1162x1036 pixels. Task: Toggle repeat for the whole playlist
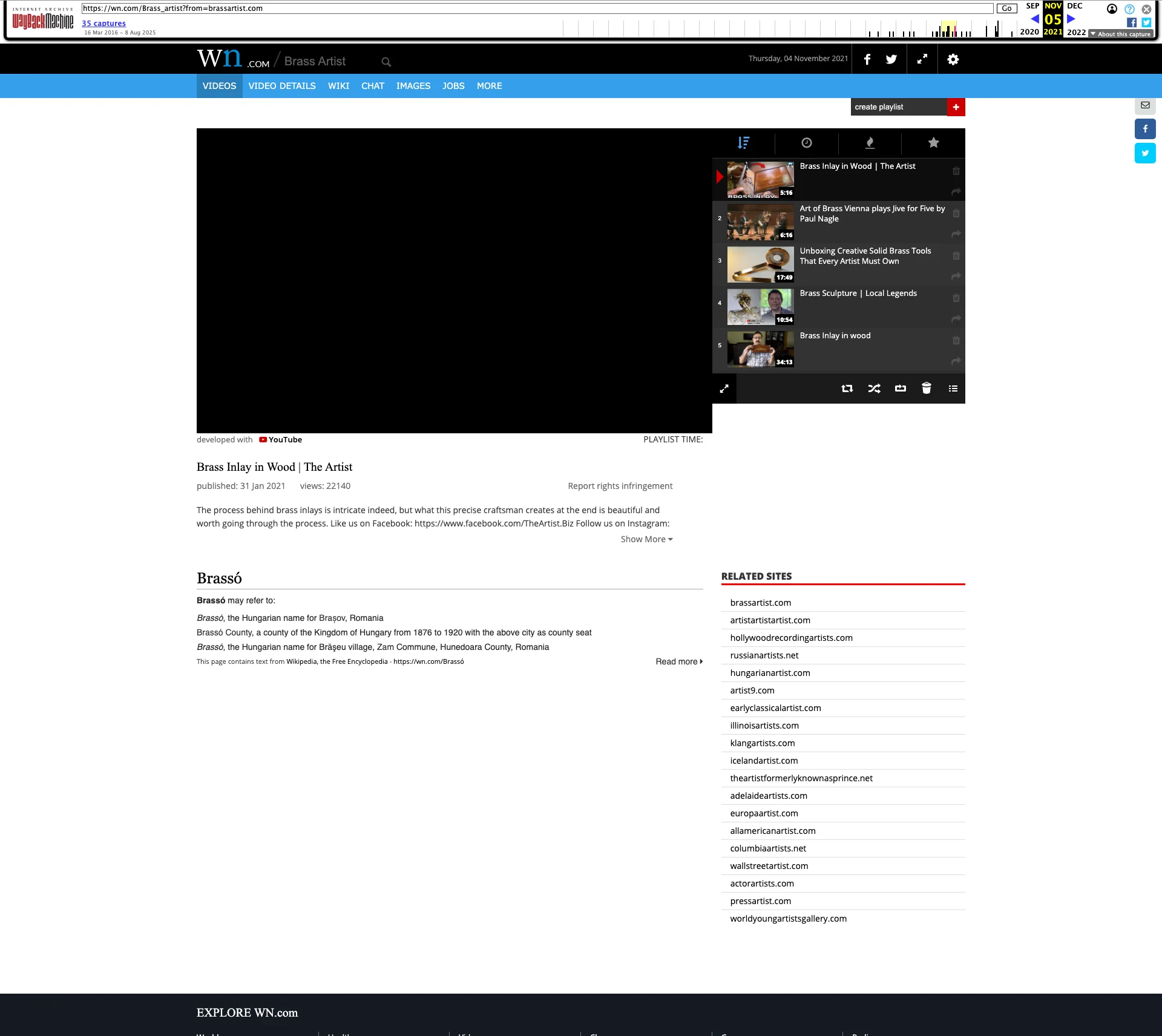[847, 388]
